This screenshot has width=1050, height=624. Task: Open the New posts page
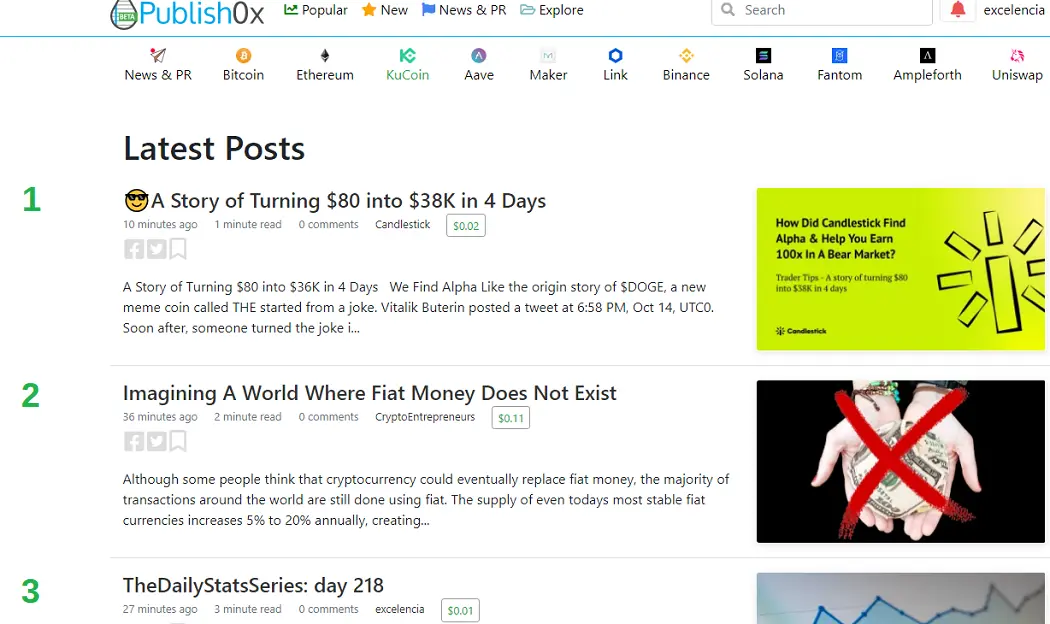pos(385,10)
